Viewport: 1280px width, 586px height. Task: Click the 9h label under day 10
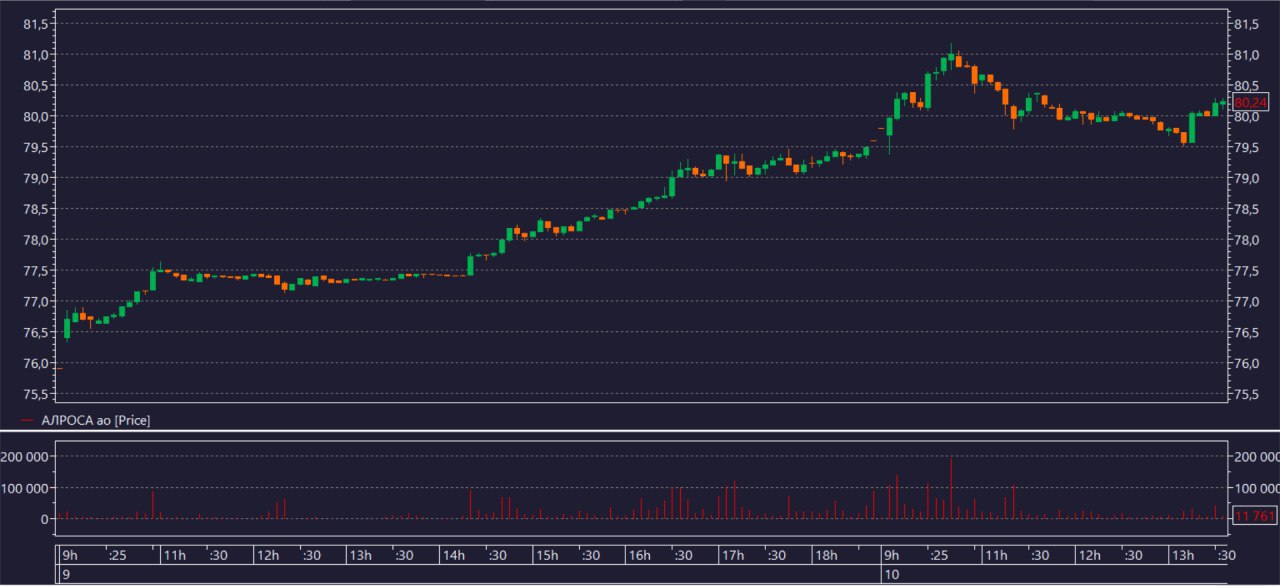click(x=890, y=555)
